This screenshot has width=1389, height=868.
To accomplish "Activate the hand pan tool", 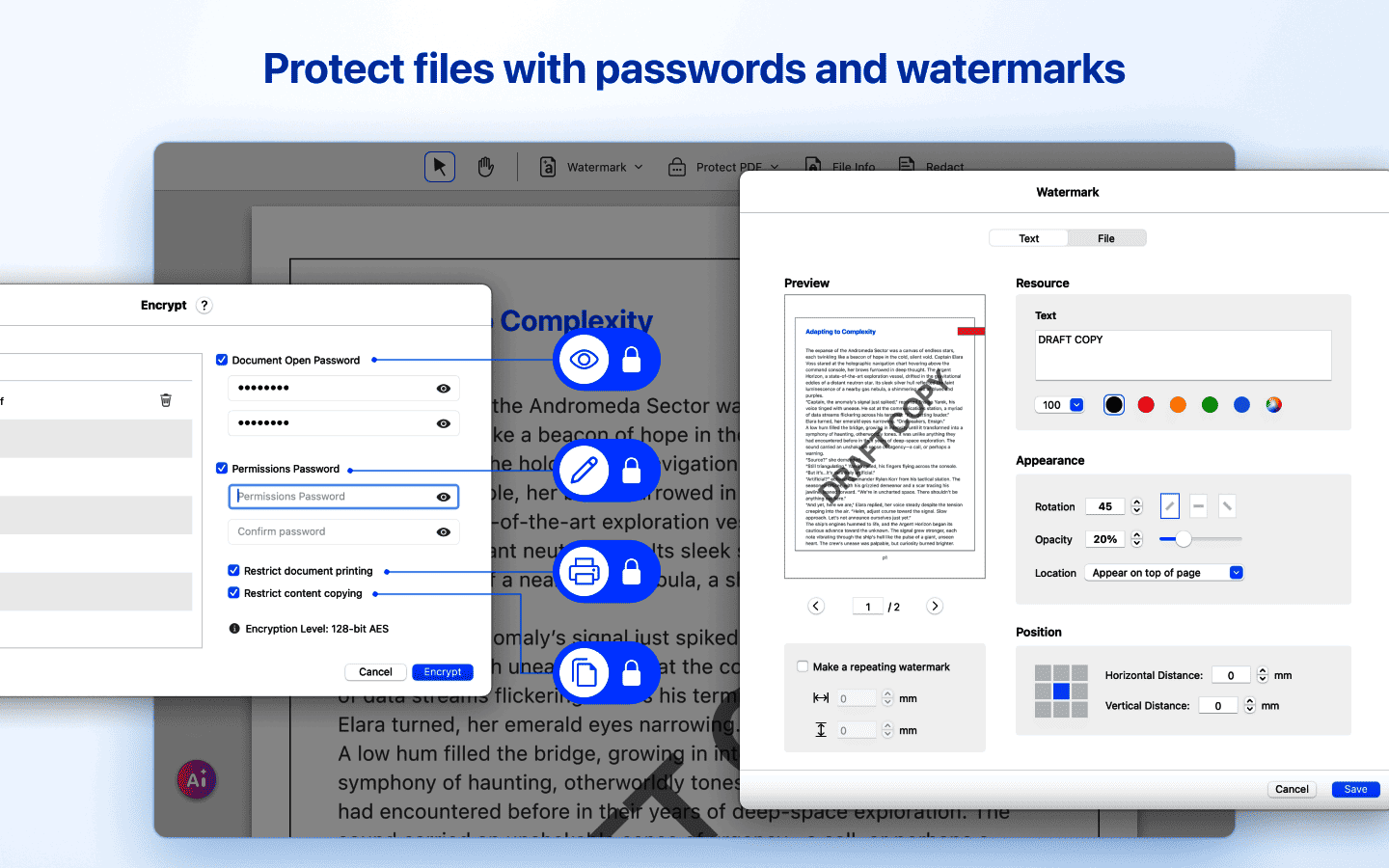I will click(x=485, y=166).
